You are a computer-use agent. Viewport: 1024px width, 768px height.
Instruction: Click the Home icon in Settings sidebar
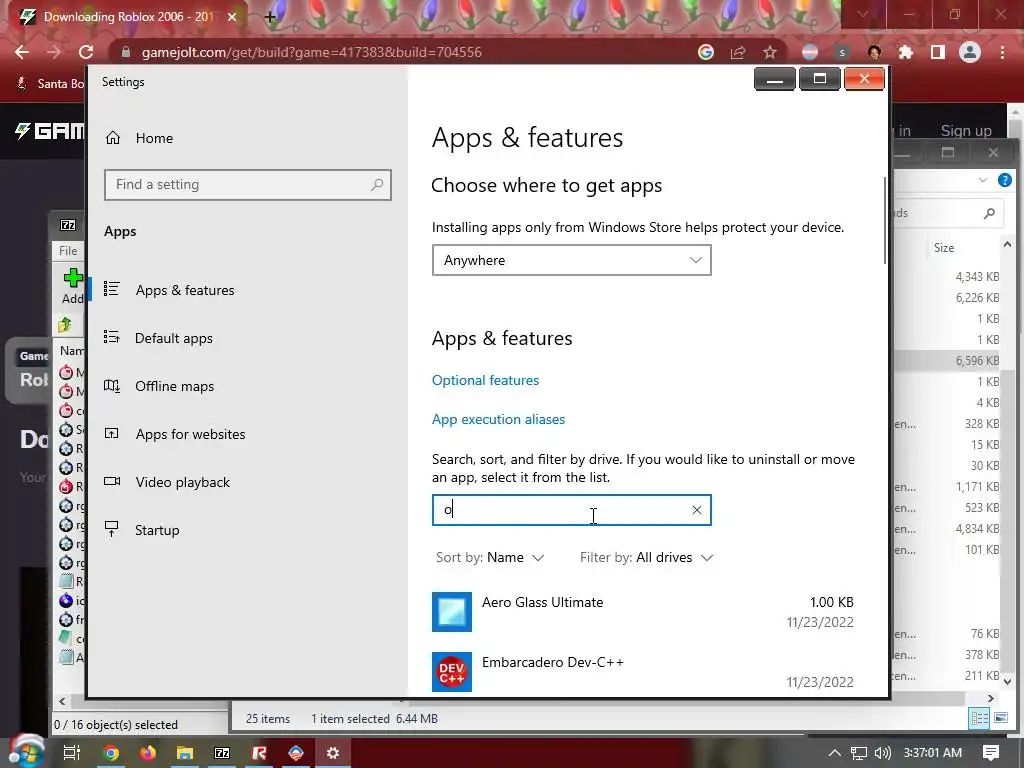pyautogui.click(x=113, y=138)
